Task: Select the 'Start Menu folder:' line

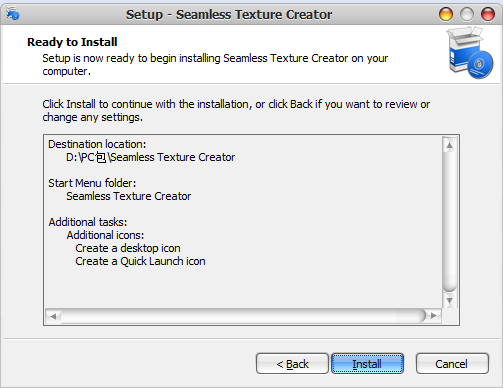Action: (x=92, y=183)
